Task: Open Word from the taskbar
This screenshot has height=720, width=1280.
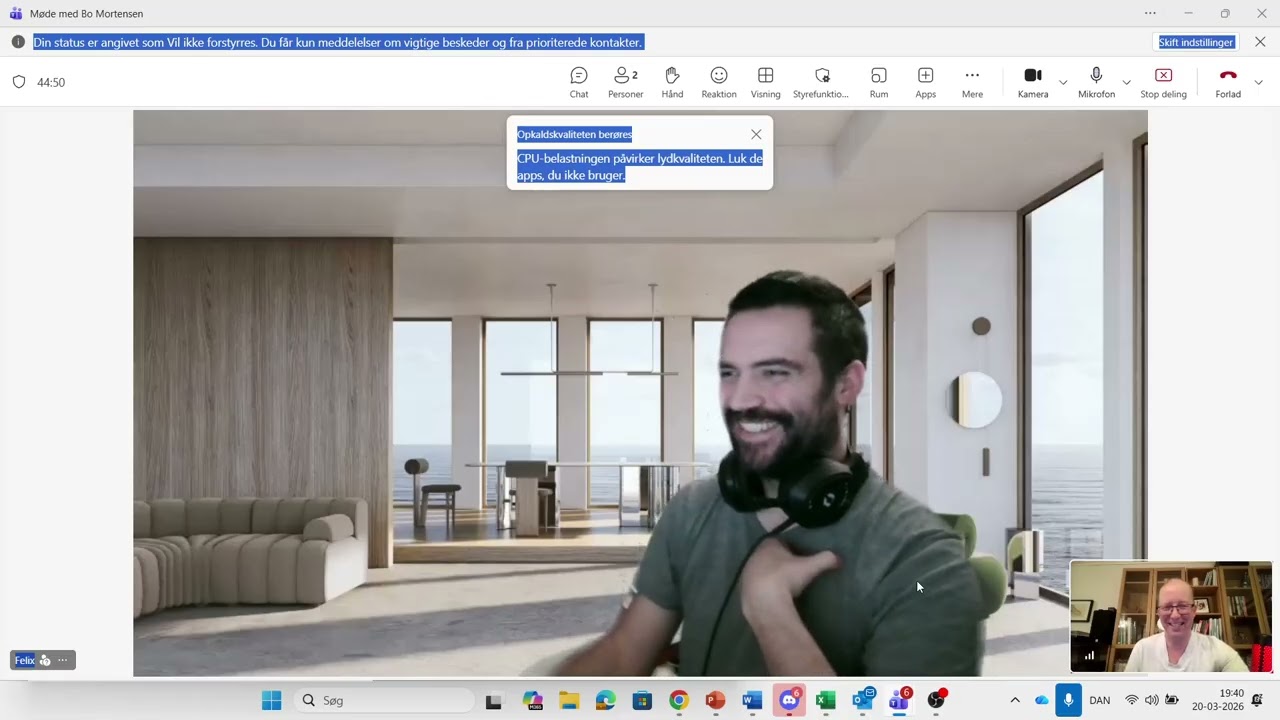Action: coord(752,700)
